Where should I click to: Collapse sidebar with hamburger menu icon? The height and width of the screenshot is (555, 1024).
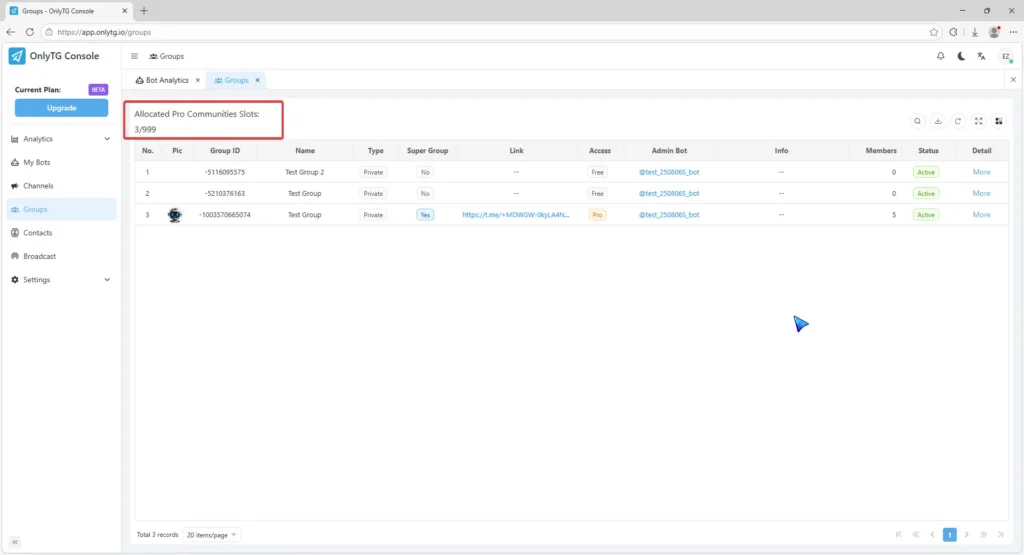(x=135, y=56)
